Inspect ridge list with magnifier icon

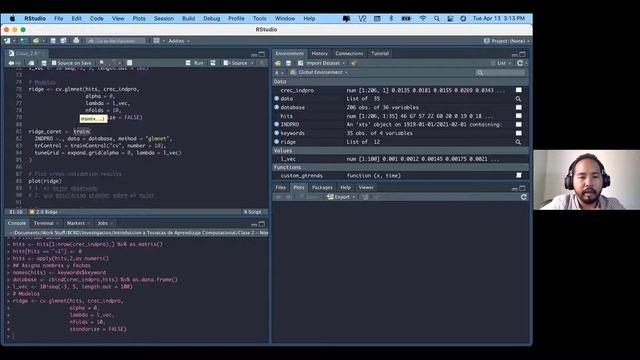coord(518,142)
